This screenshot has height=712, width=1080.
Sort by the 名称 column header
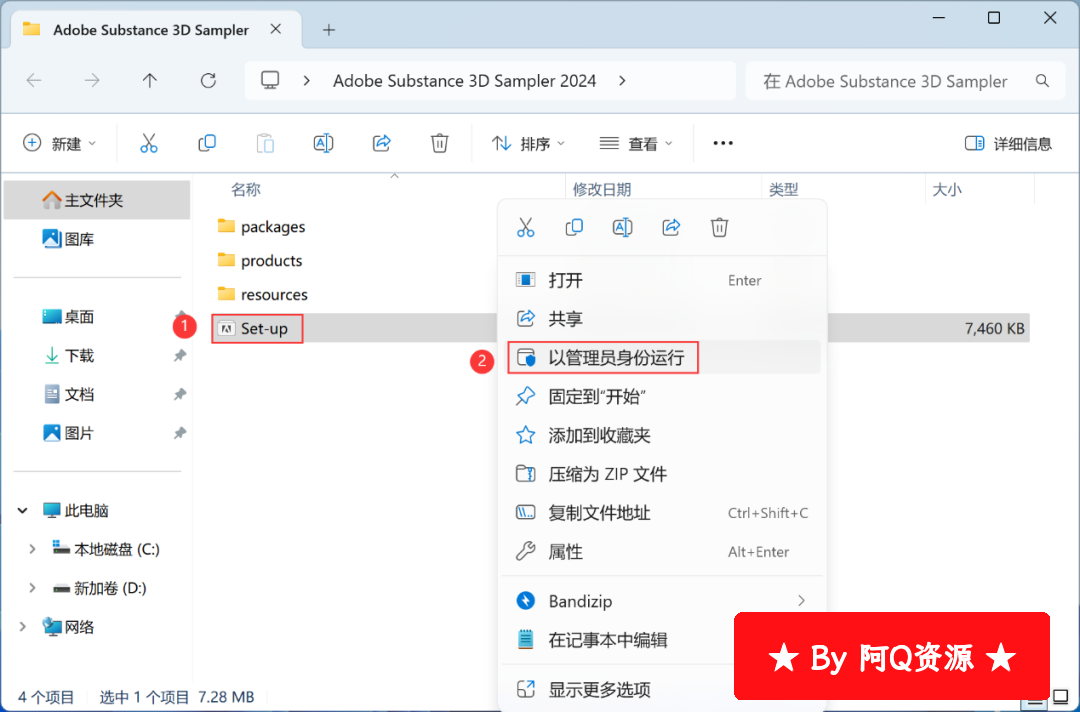[246, 189]
